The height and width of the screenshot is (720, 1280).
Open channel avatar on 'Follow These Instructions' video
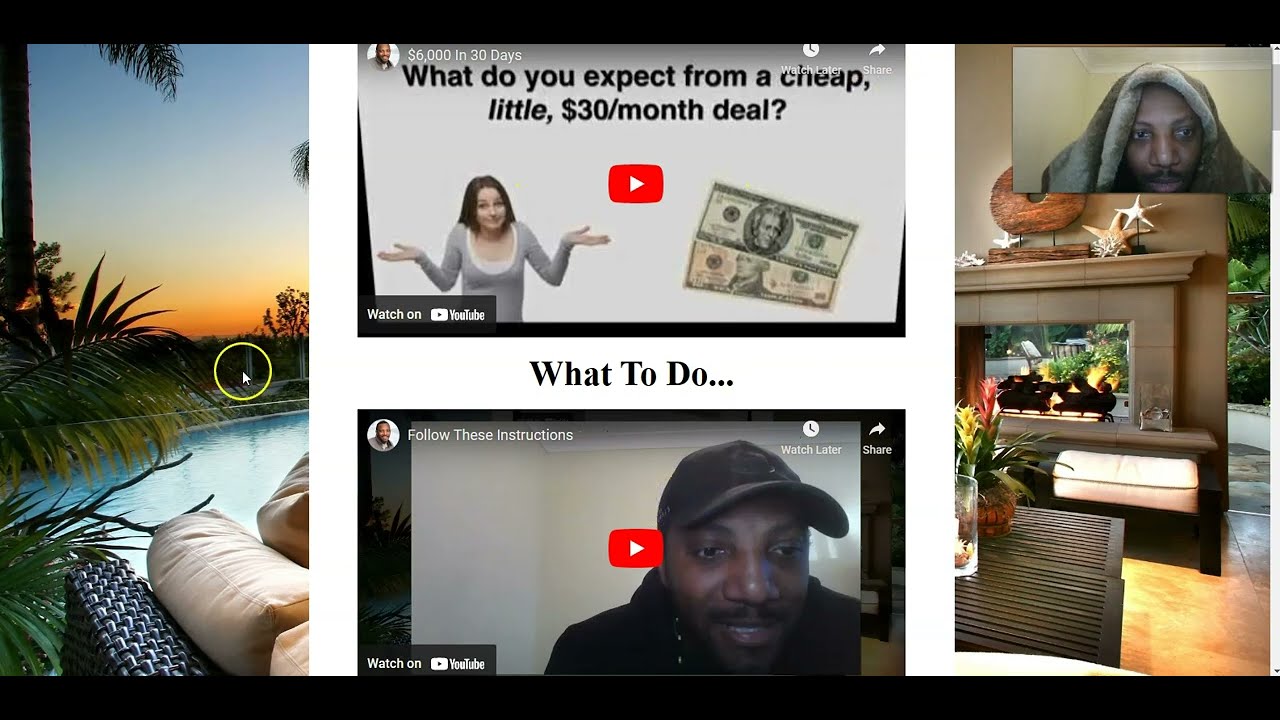point(383,435)
